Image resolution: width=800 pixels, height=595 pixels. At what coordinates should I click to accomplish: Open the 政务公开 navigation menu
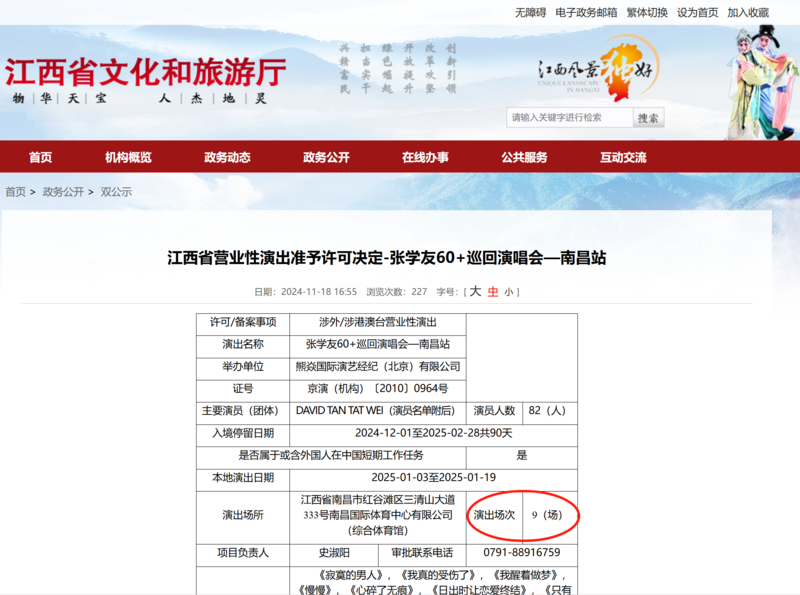(326, 157)
